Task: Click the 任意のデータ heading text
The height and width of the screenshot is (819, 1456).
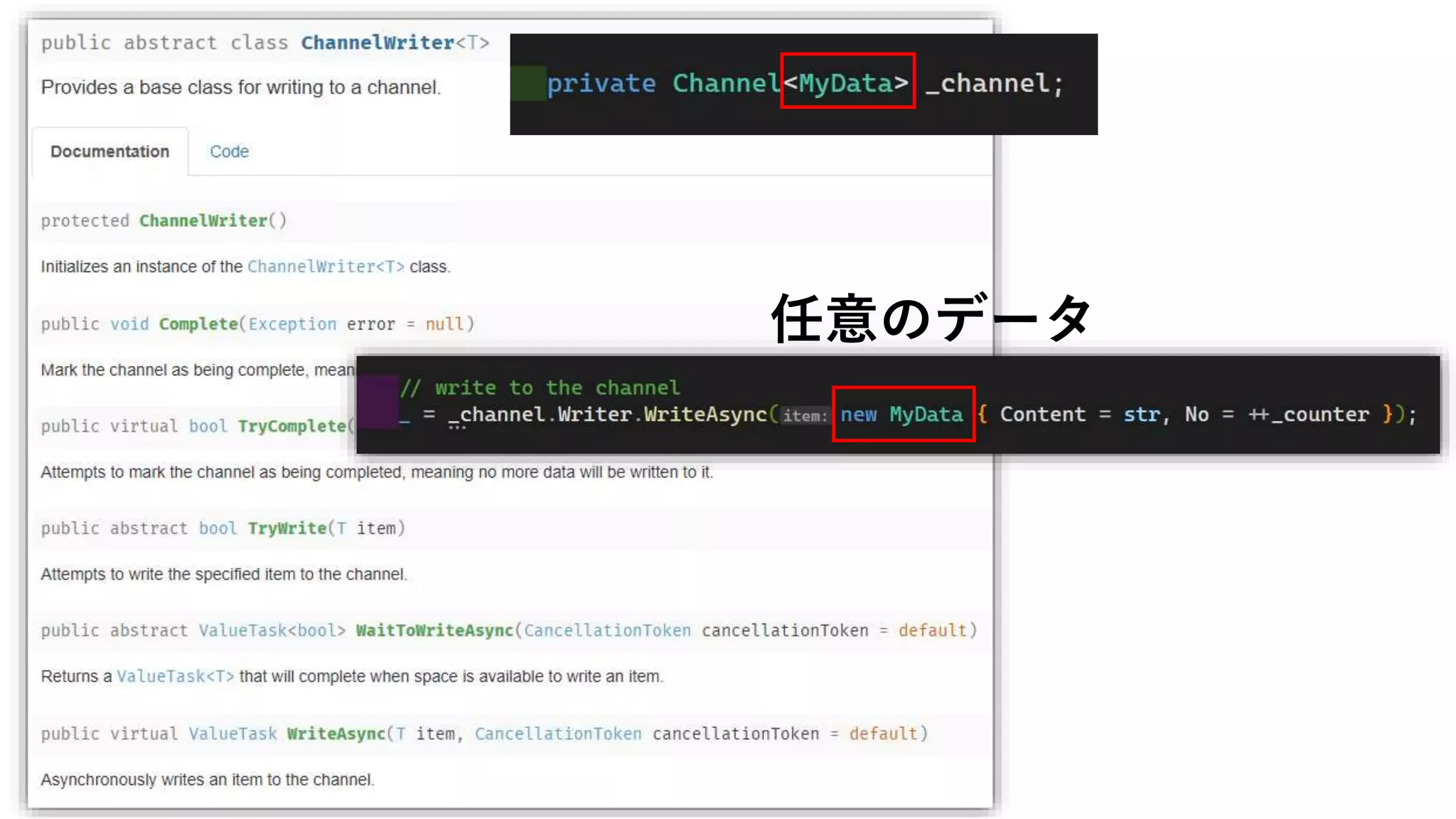Action: 931,318
